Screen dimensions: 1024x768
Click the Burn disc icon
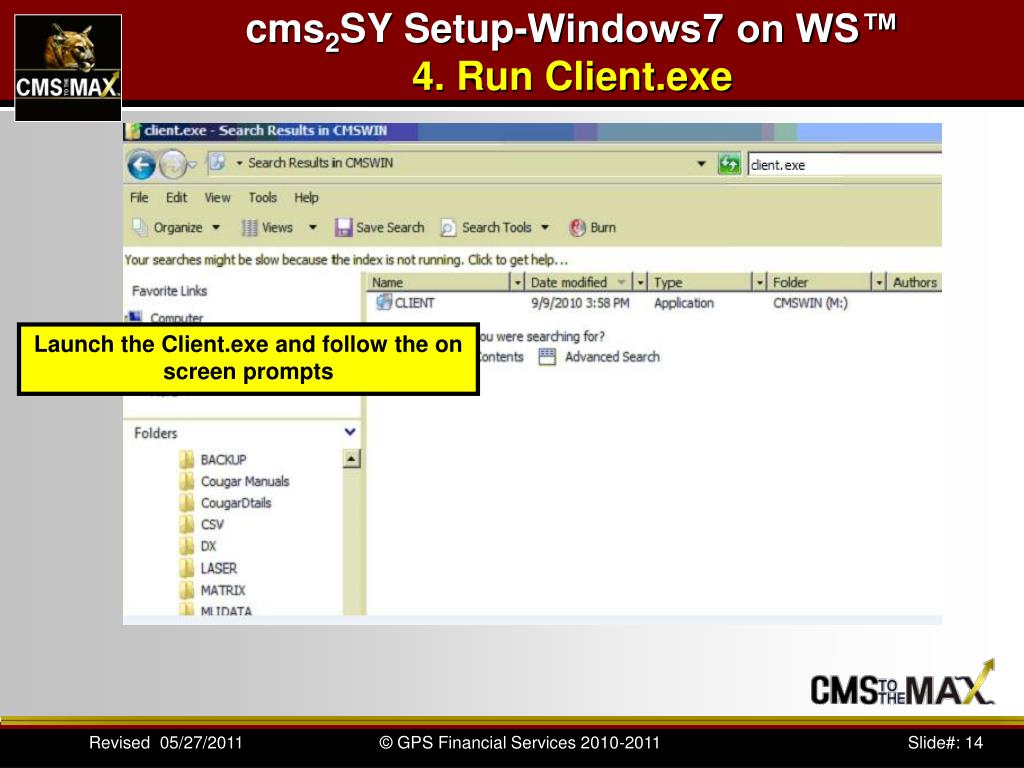(577, 227)
